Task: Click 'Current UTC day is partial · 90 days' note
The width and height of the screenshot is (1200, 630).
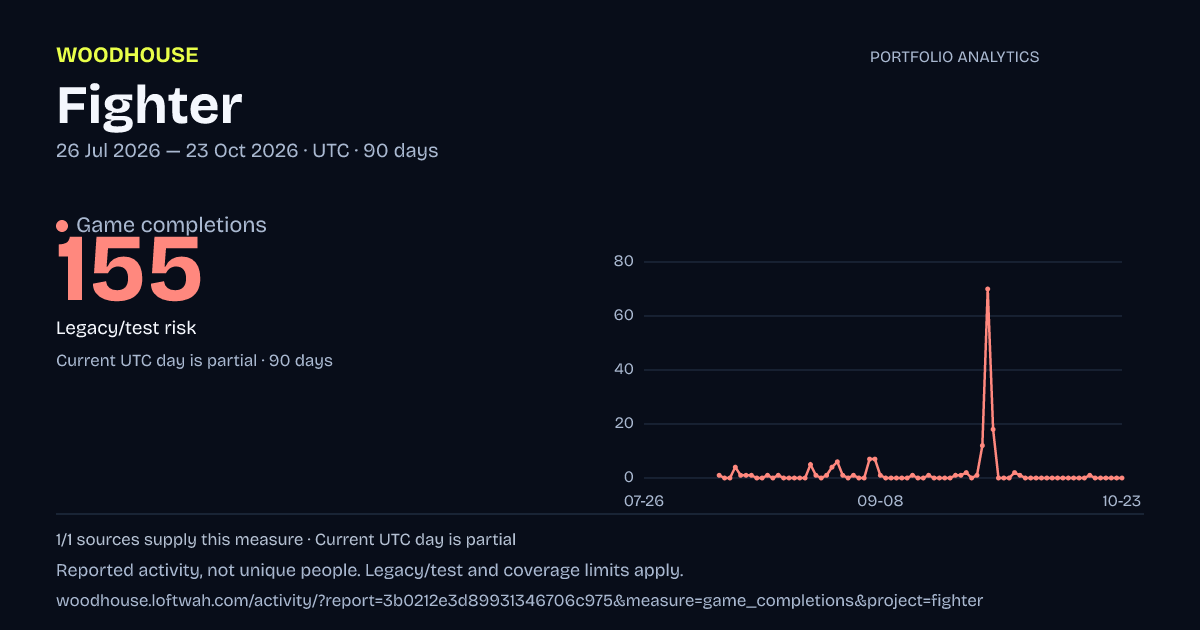Action: [x=194, y=360]
